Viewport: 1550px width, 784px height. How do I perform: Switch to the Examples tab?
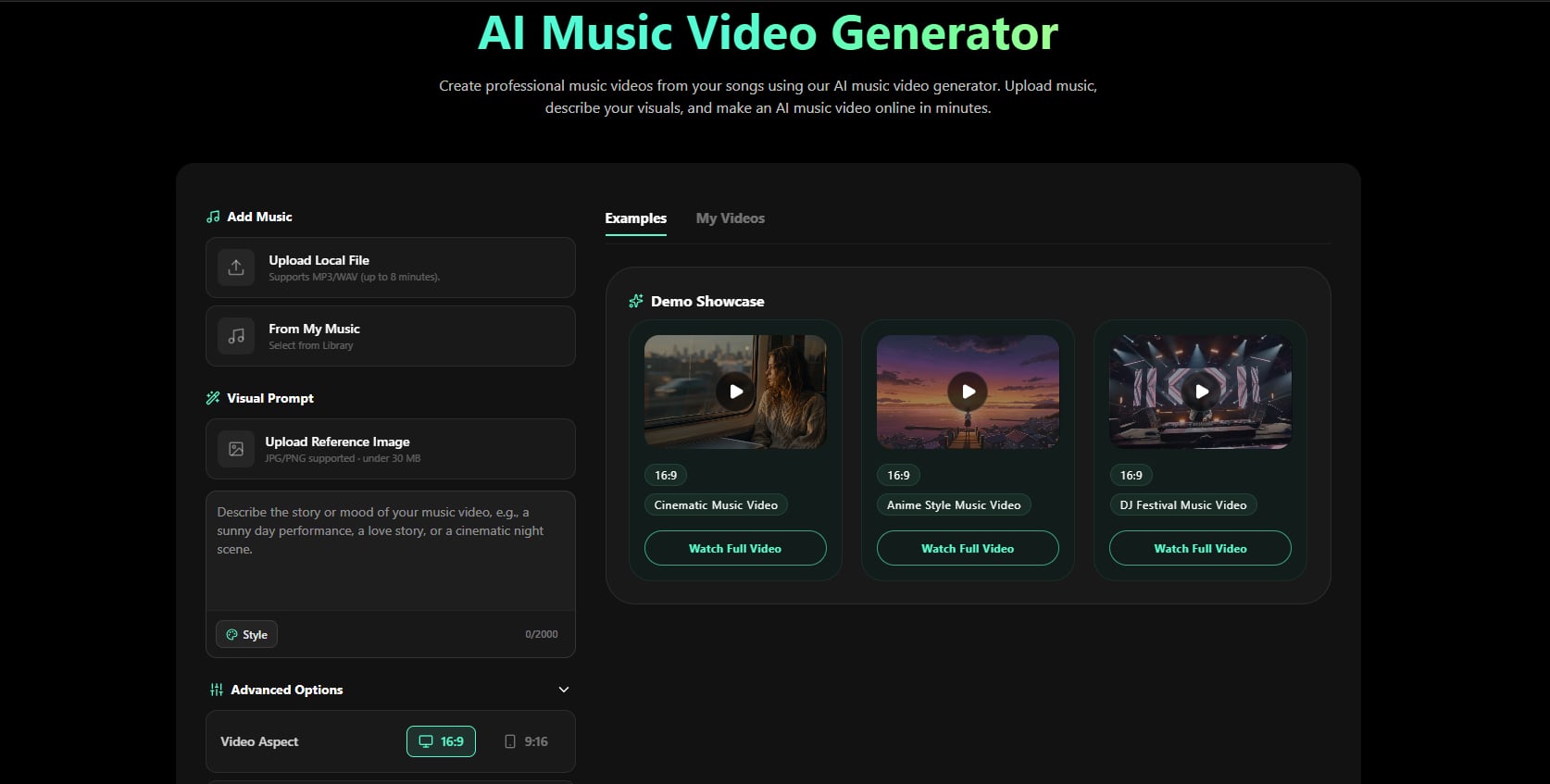point(636,218)
